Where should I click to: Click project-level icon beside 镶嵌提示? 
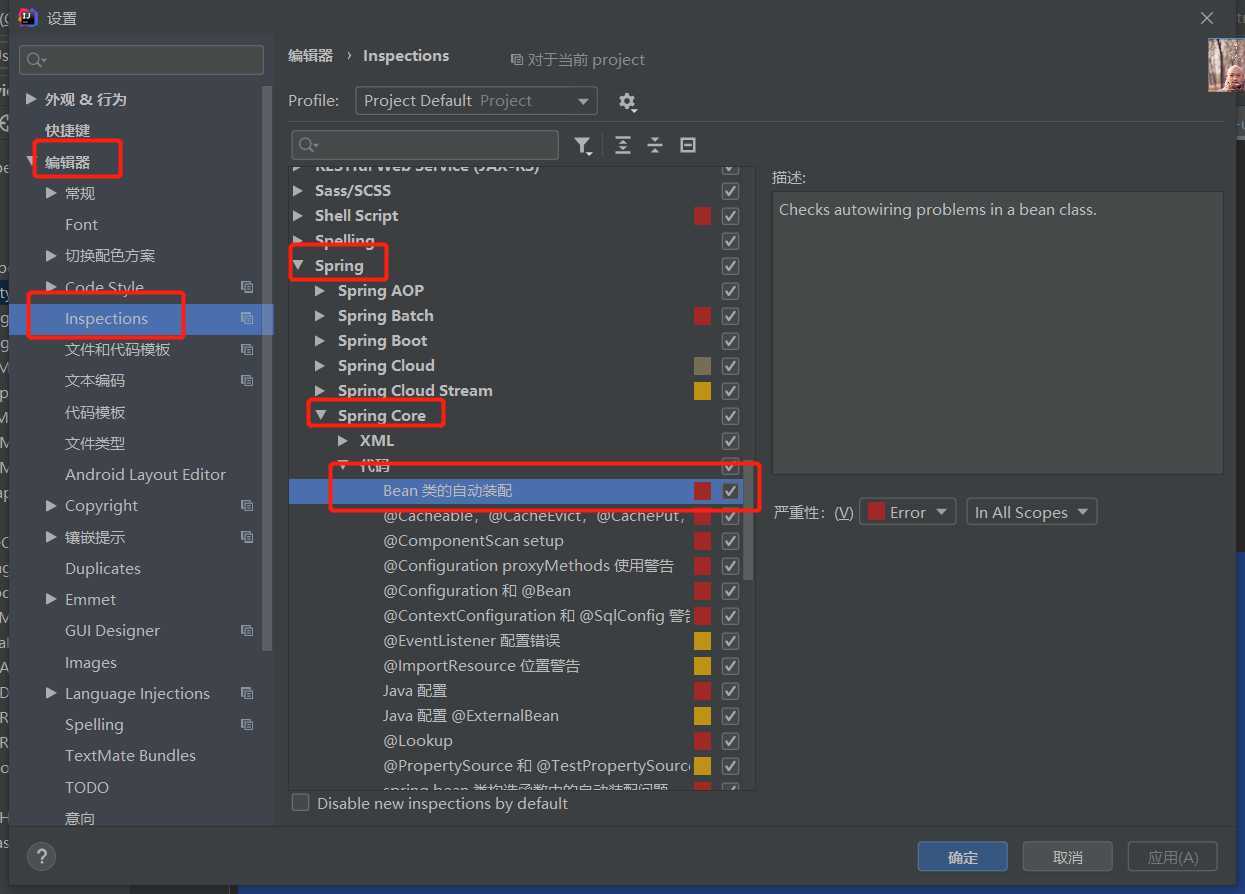click(x=247, y=537)
